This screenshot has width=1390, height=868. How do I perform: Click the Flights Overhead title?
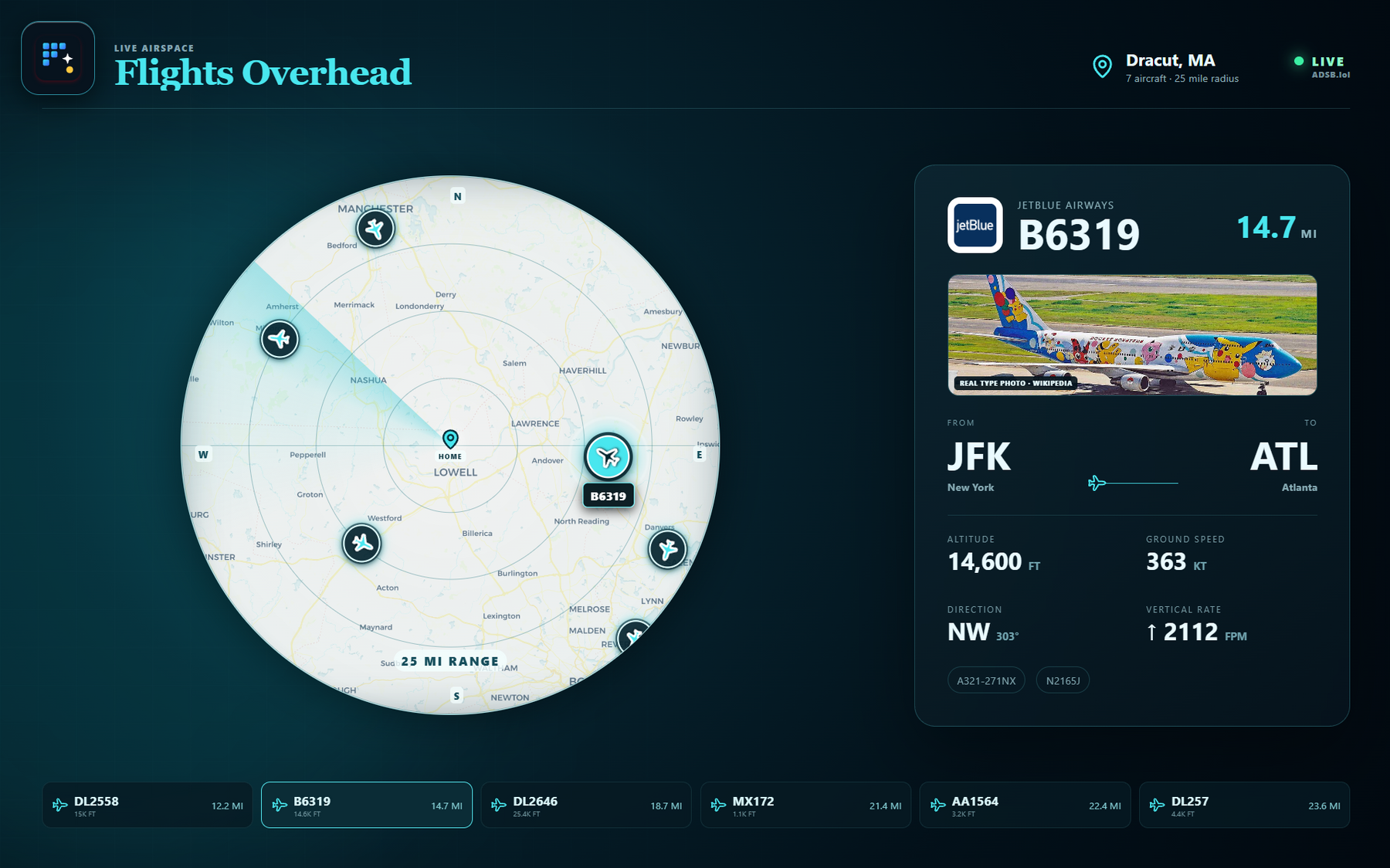(263, 73)
